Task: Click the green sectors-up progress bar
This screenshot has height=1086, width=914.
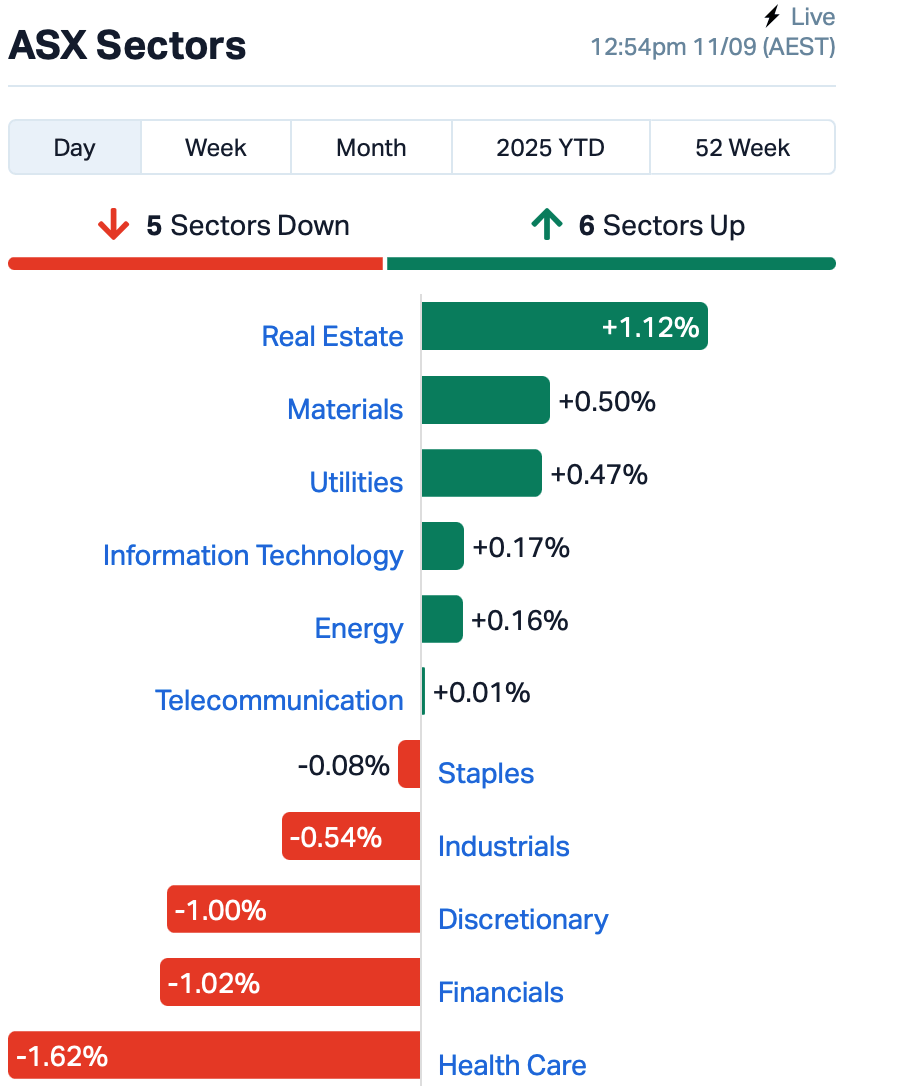Action: (x=610, y=264)
